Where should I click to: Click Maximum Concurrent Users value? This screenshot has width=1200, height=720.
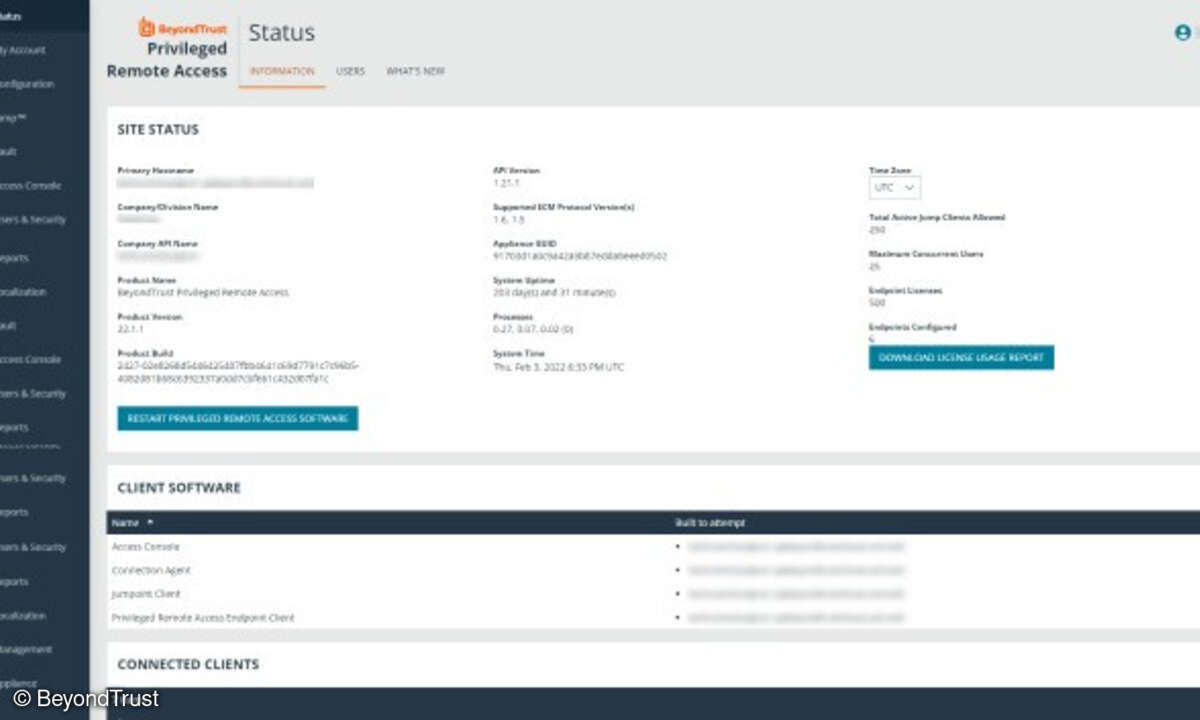click(875, 266)
